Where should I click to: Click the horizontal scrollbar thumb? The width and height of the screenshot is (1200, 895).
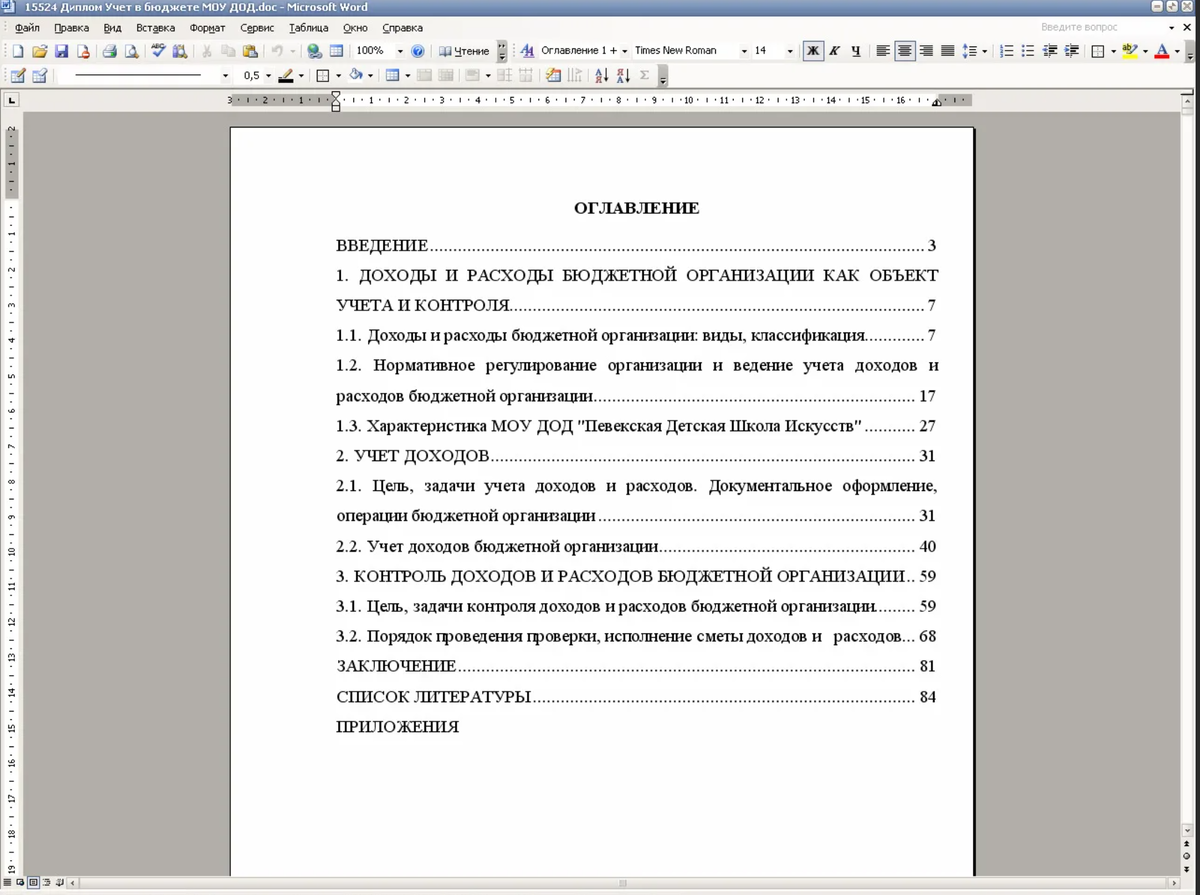623,884
